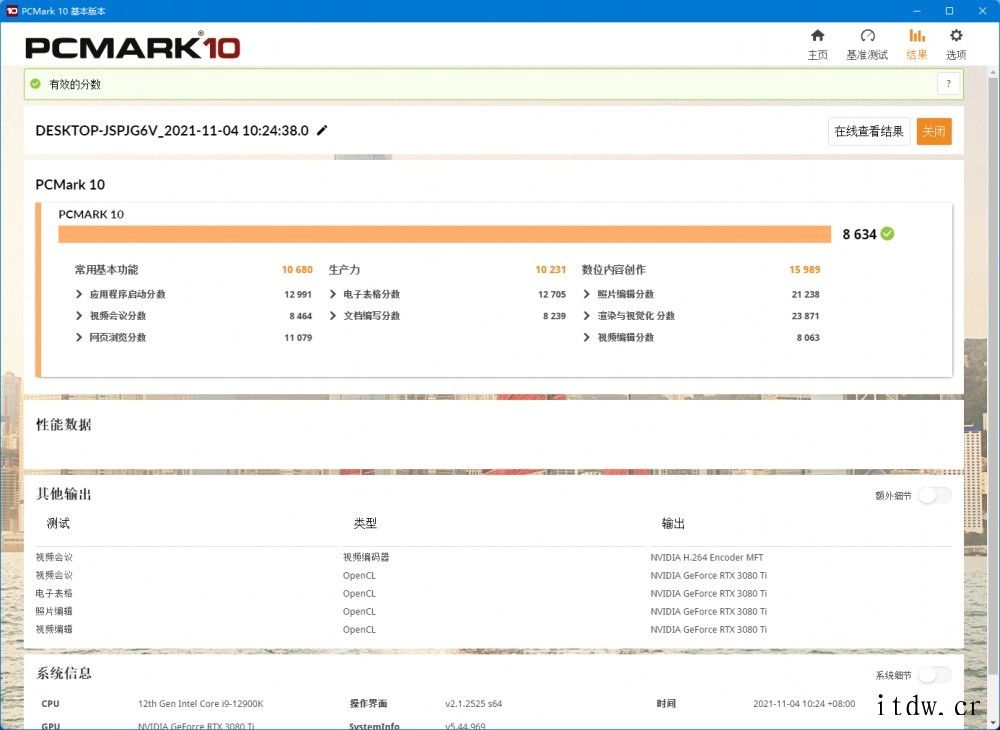
Task: Click the 操作界面 version v2.1.2525 s64
Action: point(473,704)
